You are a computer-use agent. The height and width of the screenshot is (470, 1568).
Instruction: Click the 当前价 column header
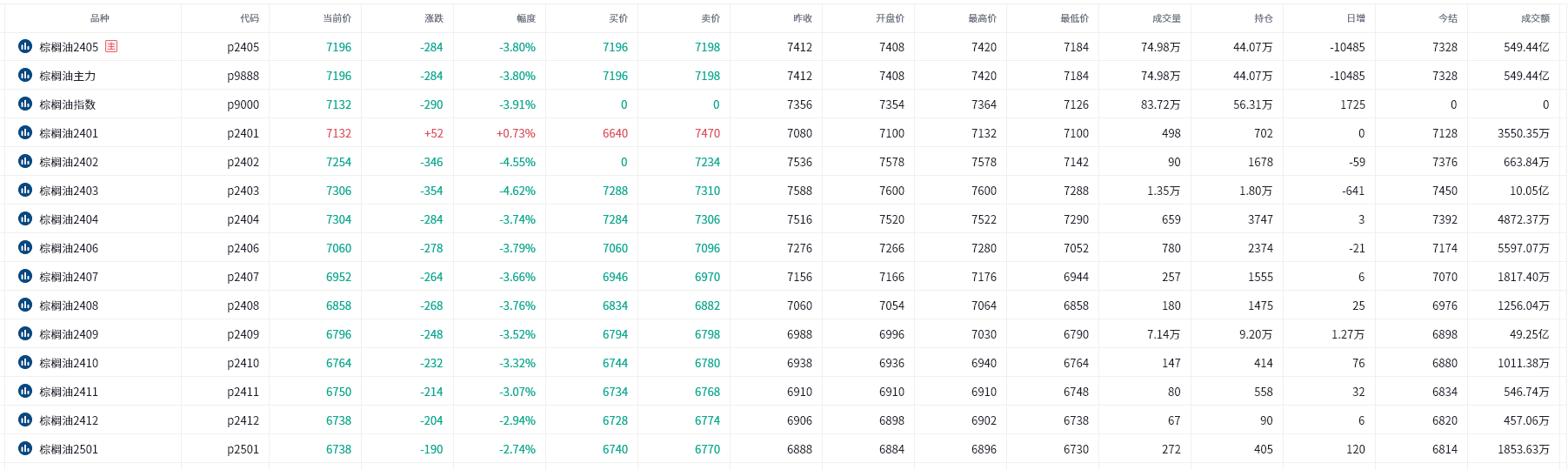[337, 18]
